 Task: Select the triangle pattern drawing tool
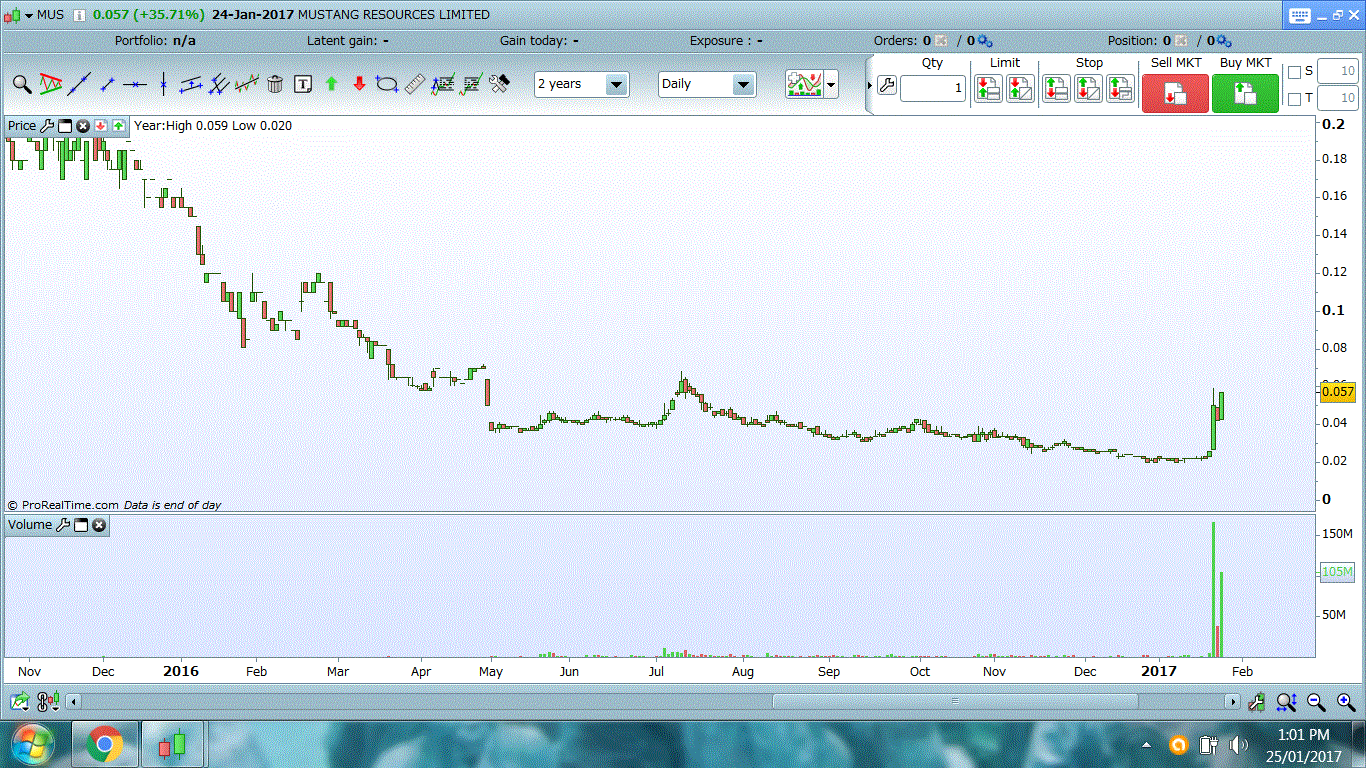click(x=50, y=84)
